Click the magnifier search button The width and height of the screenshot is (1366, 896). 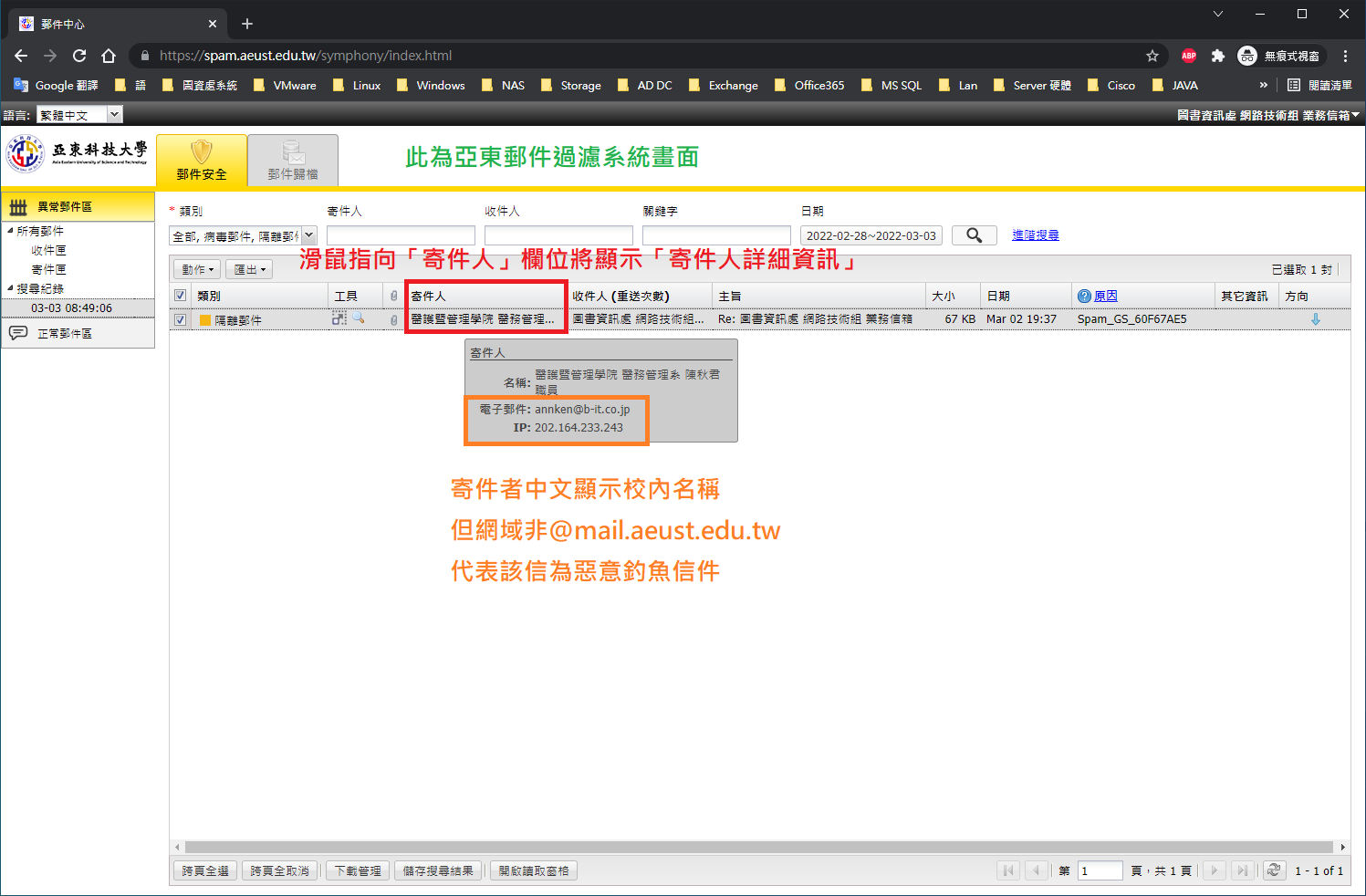click(x=974, y=235)
